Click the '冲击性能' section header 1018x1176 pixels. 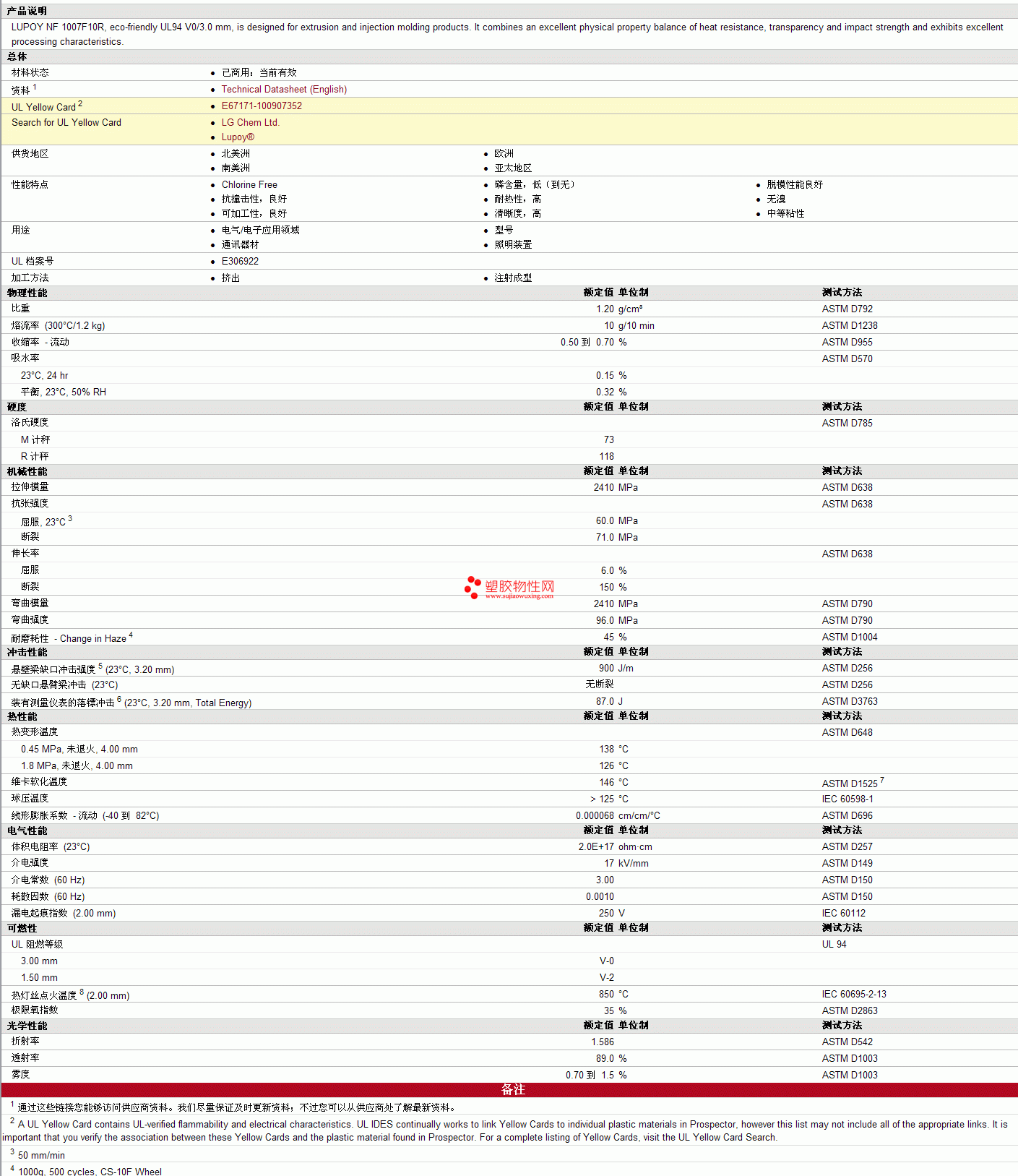27,653
